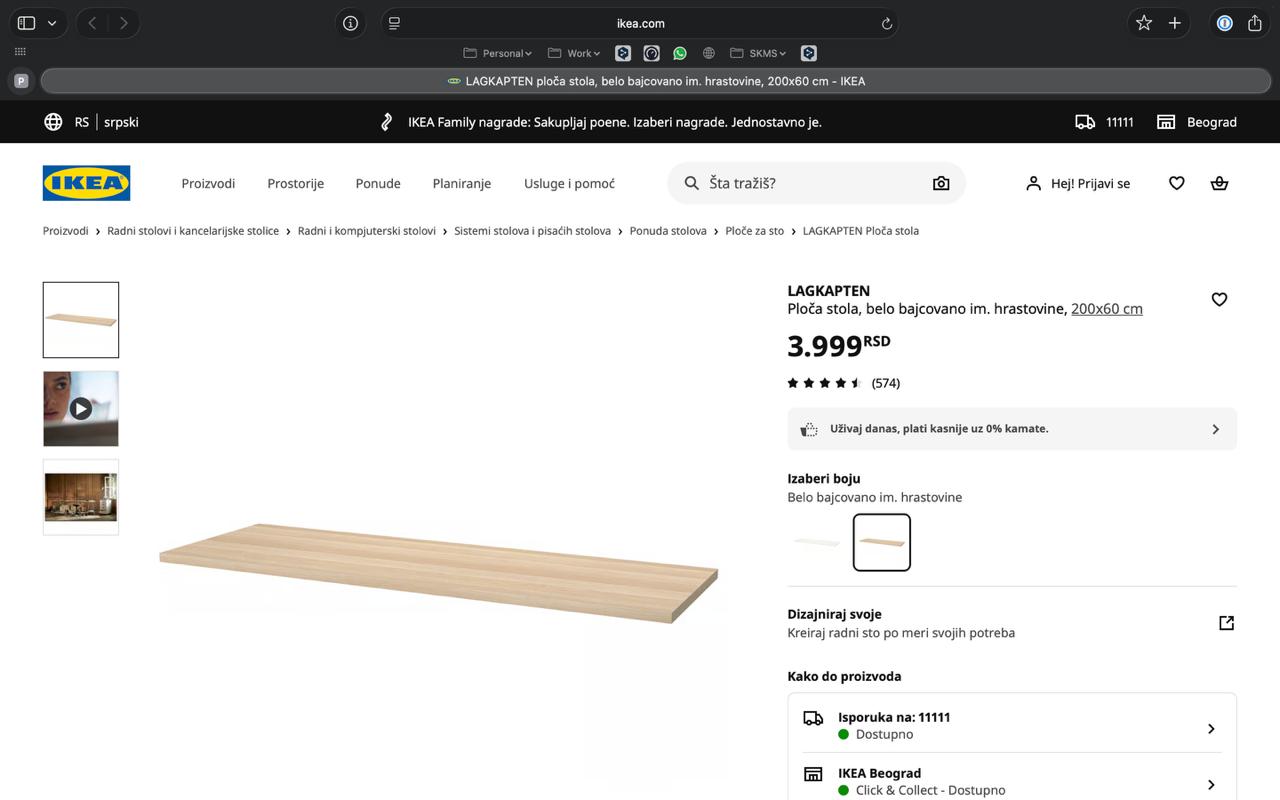
Task: Expand the 'Uživaj danas, plati kasnije' banner
Action: (x=1012, y=429)
